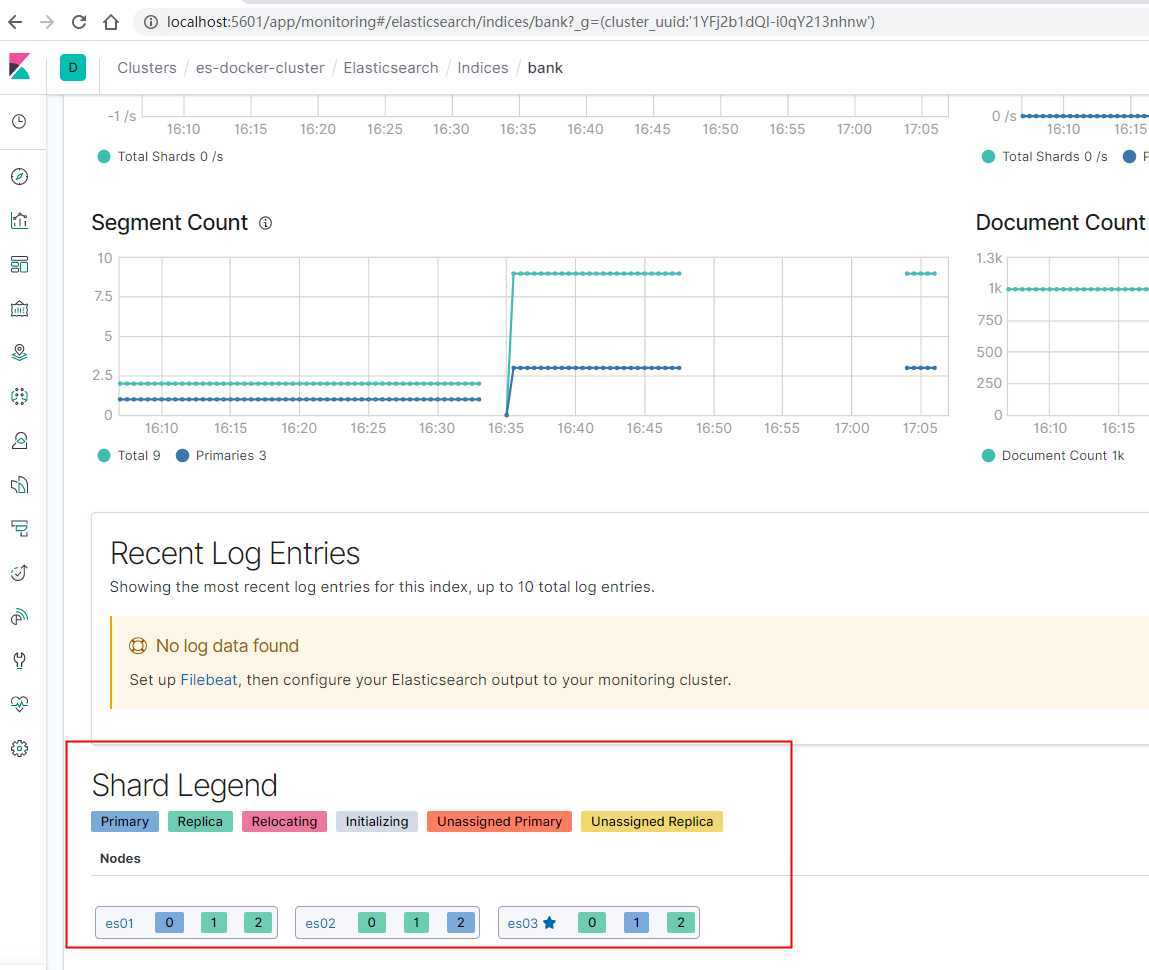Click the browser forward arrow
The height and width of the screenshot is (970, 1149).
click(x=47, y=22)
